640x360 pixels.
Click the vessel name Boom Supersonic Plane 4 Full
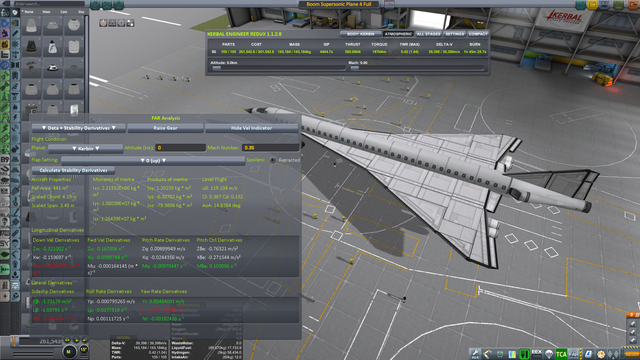339,4
